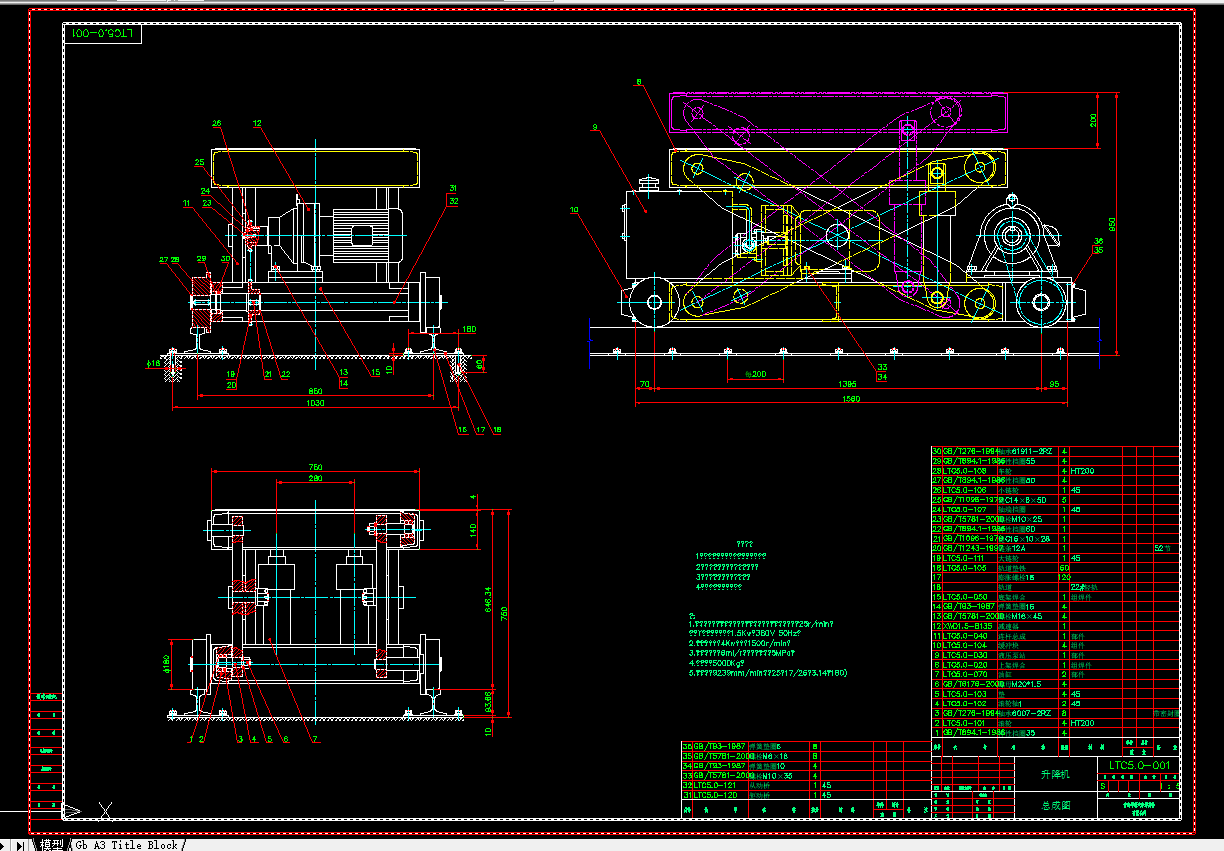Click the 1580 overall length dimension

click(850, 399)
